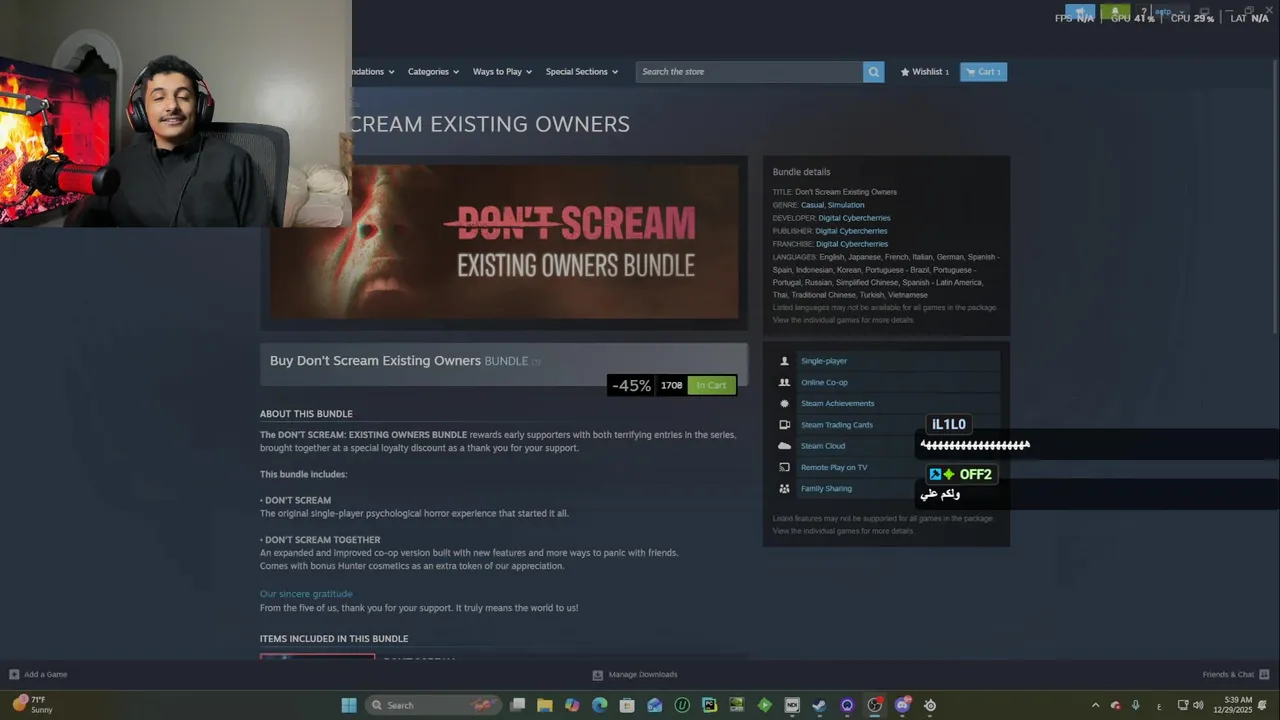Expand the Special Sections menu
This screenshot has height=720, width=1280.
pos(581,72)
